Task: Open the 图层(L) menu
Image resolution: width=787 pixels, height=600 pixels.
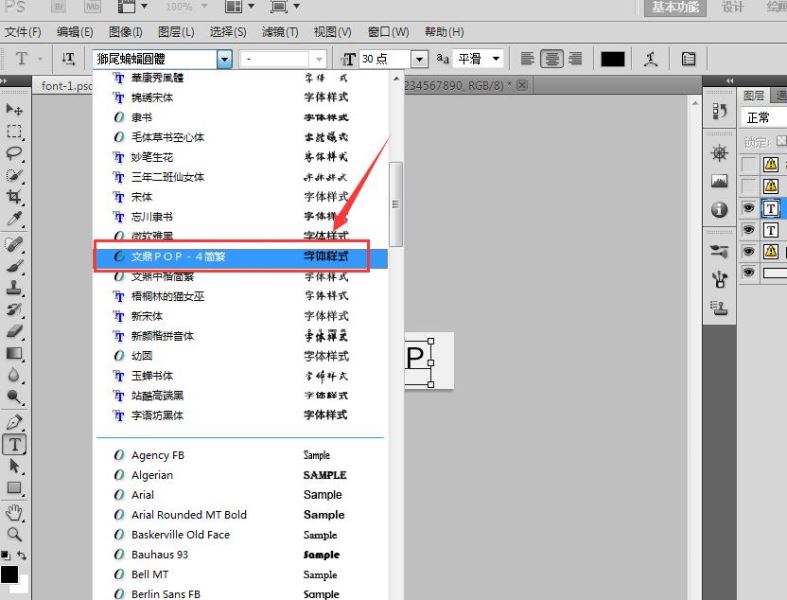Action: [176, 32]
